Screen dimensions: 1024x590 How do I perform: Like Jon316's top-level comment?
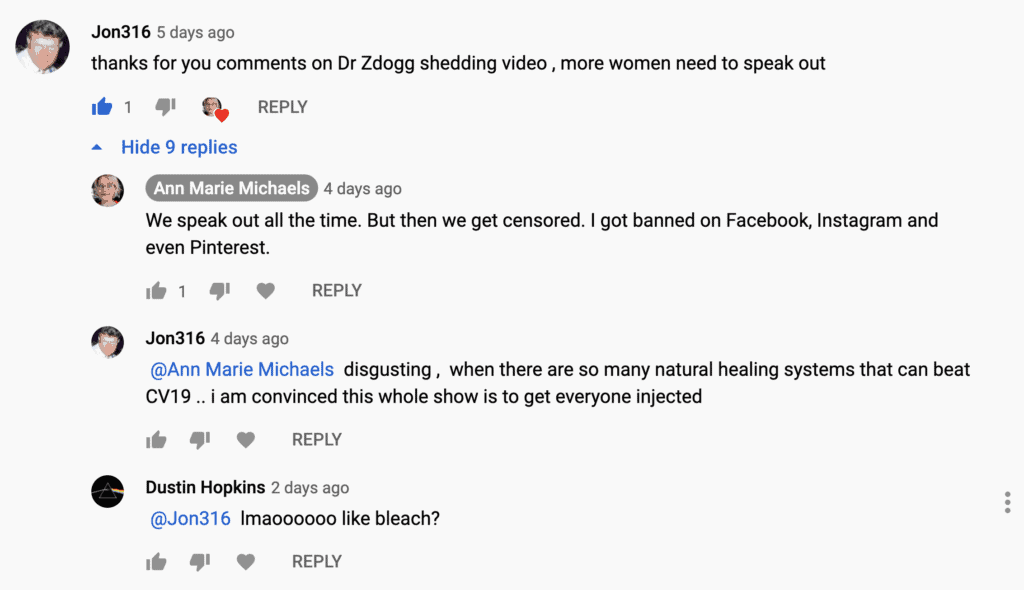[102, 106]
